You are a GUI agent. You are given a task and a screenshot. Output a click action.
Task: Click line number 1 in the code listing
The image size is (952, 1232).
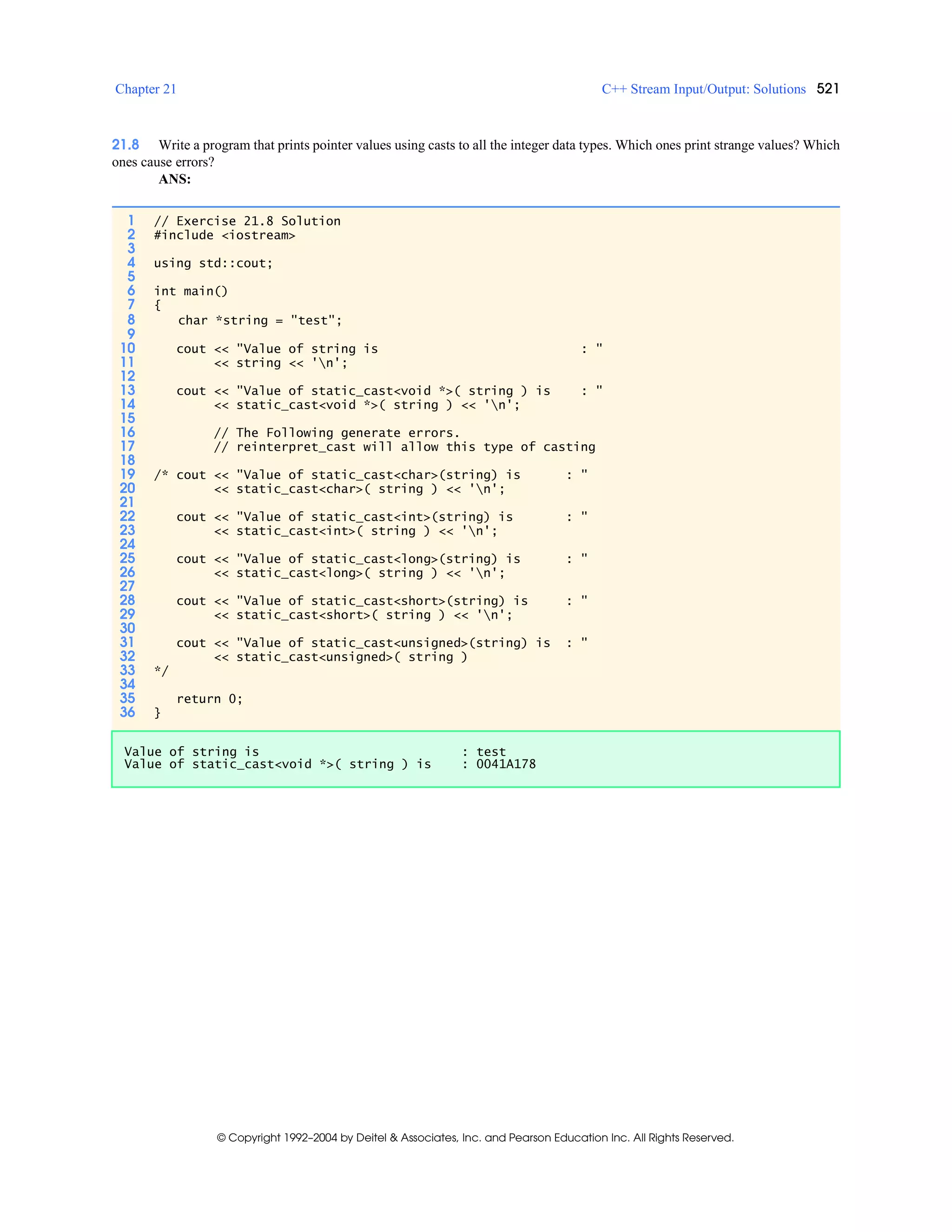point(131,220)
